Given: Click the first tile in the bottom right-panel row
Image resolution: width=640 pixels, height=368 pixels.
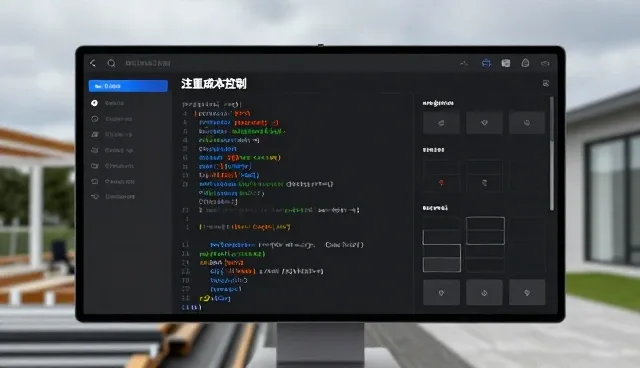Looking at the screenshot, I should pyautogui.click(x=441, y=293).
